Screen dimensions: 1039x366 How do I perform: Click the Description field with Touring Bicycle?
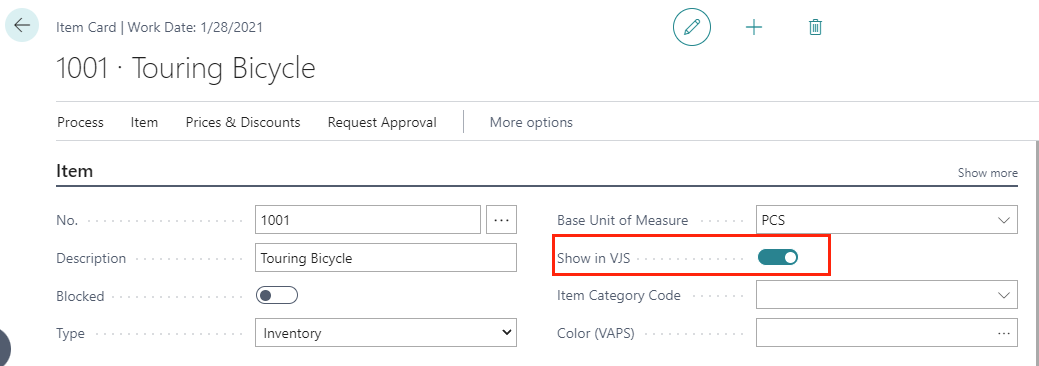point(386,258)
